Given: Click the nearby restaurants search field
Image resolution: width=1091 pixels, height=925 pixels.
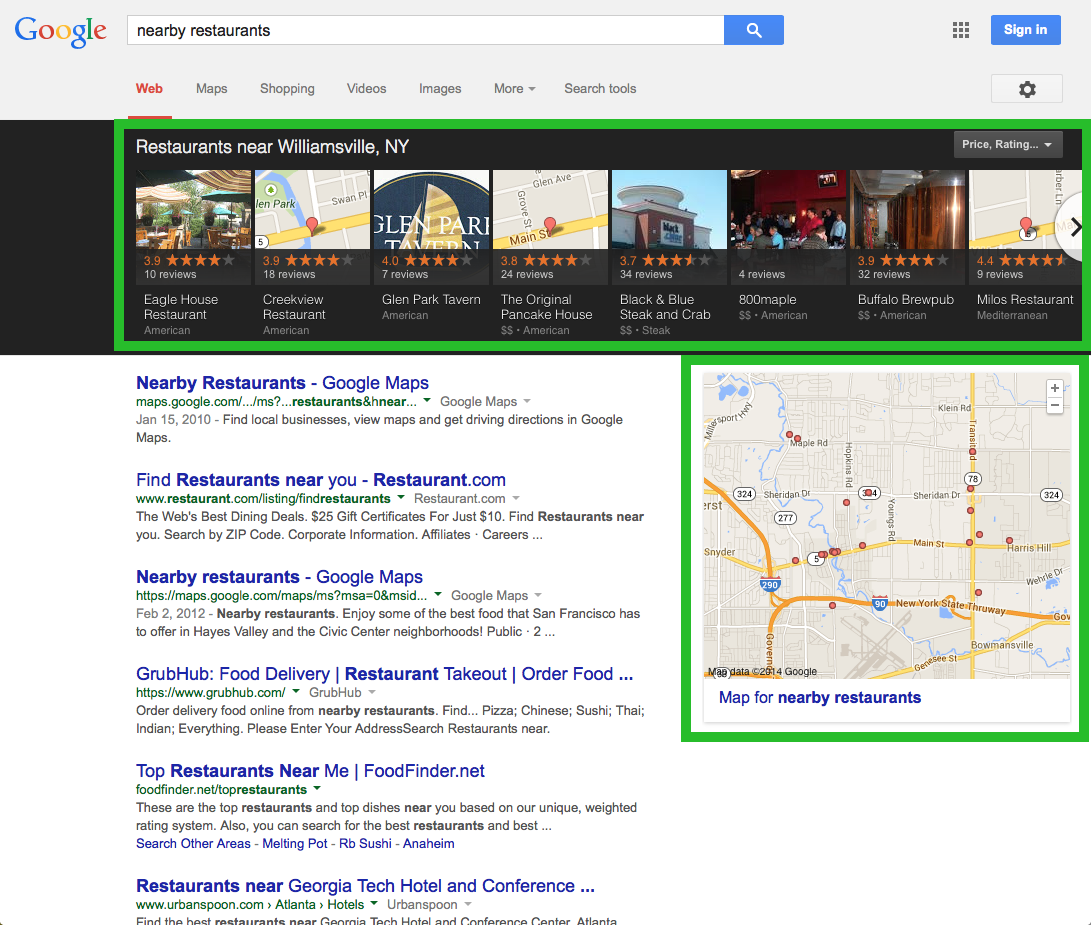Looking at the screenshot, I should pos(425,30).
